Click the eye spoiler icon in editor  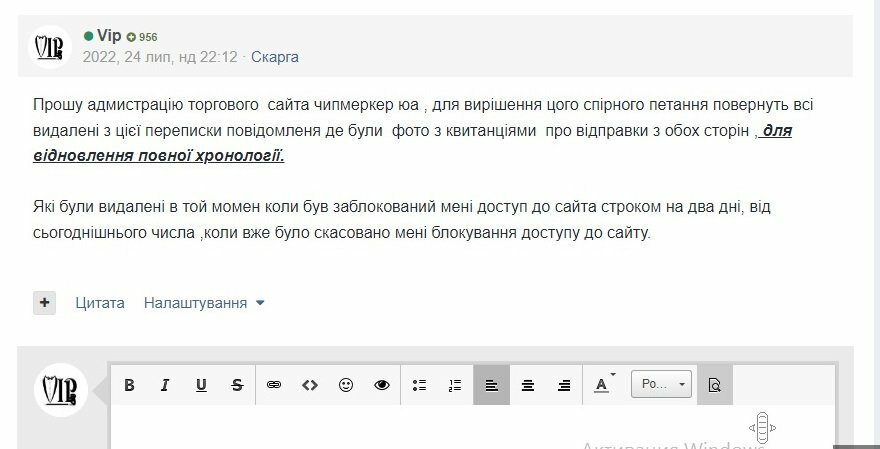(382, 385)
